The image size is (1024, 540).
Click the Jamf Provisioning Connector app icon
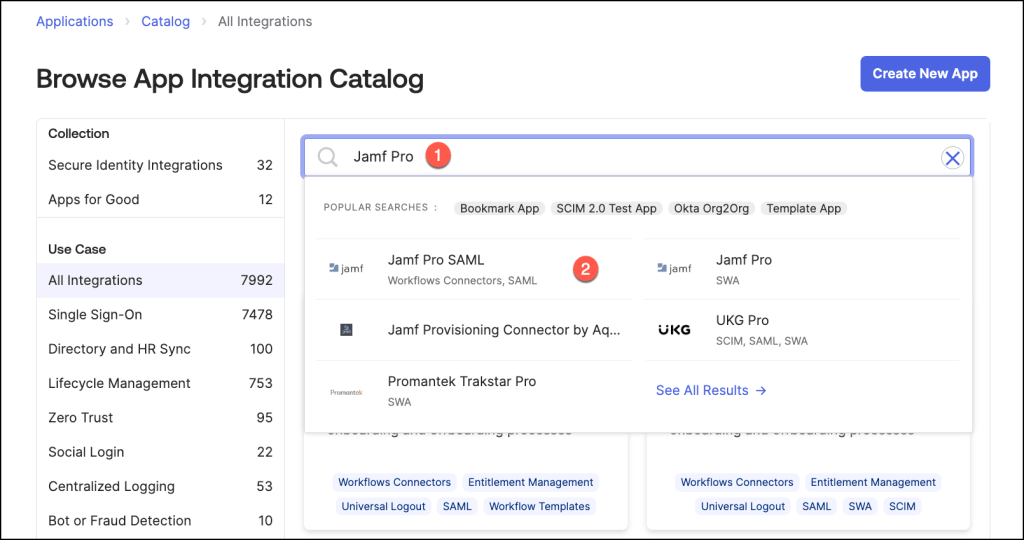pos(346,330)
